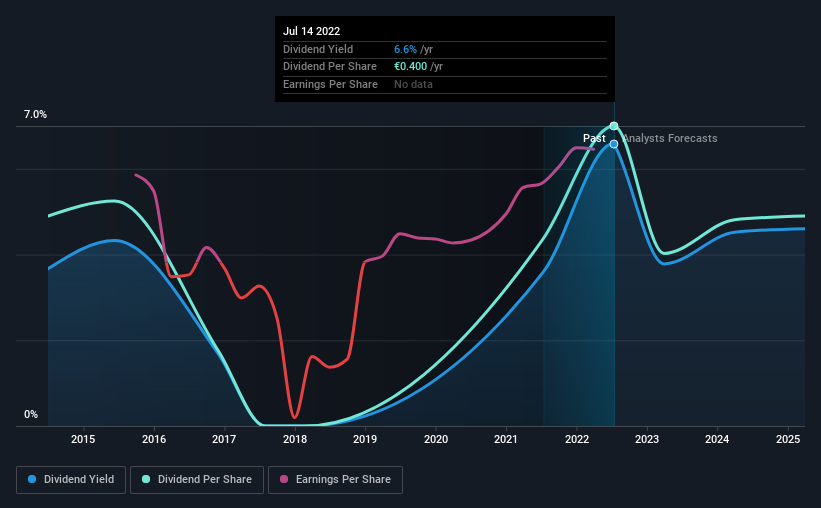Click the 6.6% dividend yield value
The image size is (821, 508).
click(x=405, y=49)
